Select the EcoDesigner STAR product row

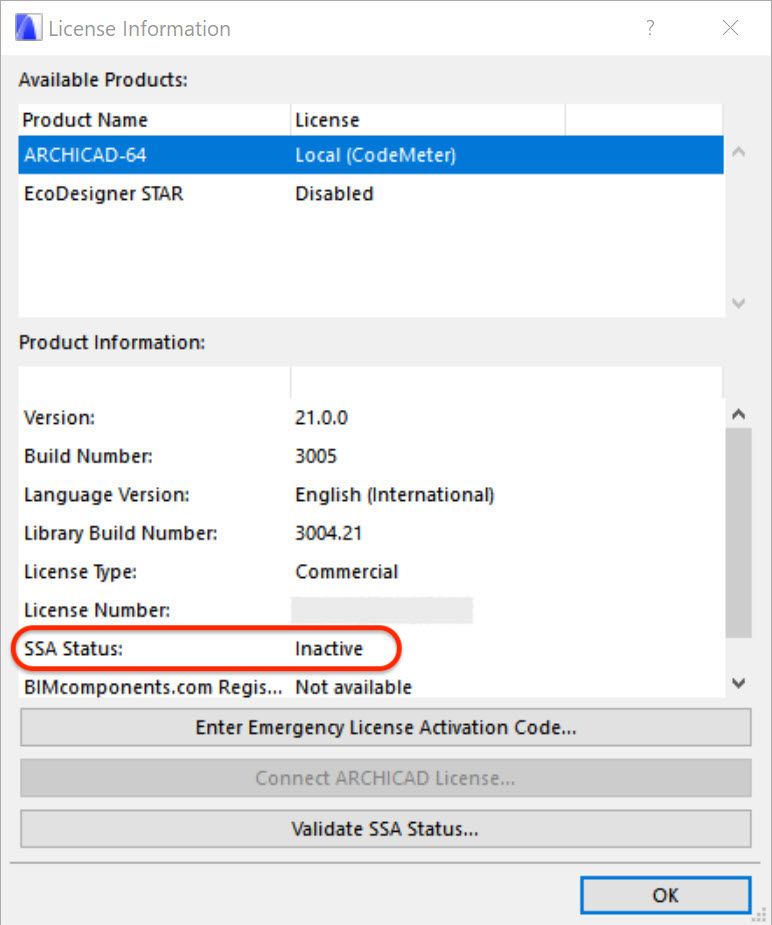pos(371,193)
